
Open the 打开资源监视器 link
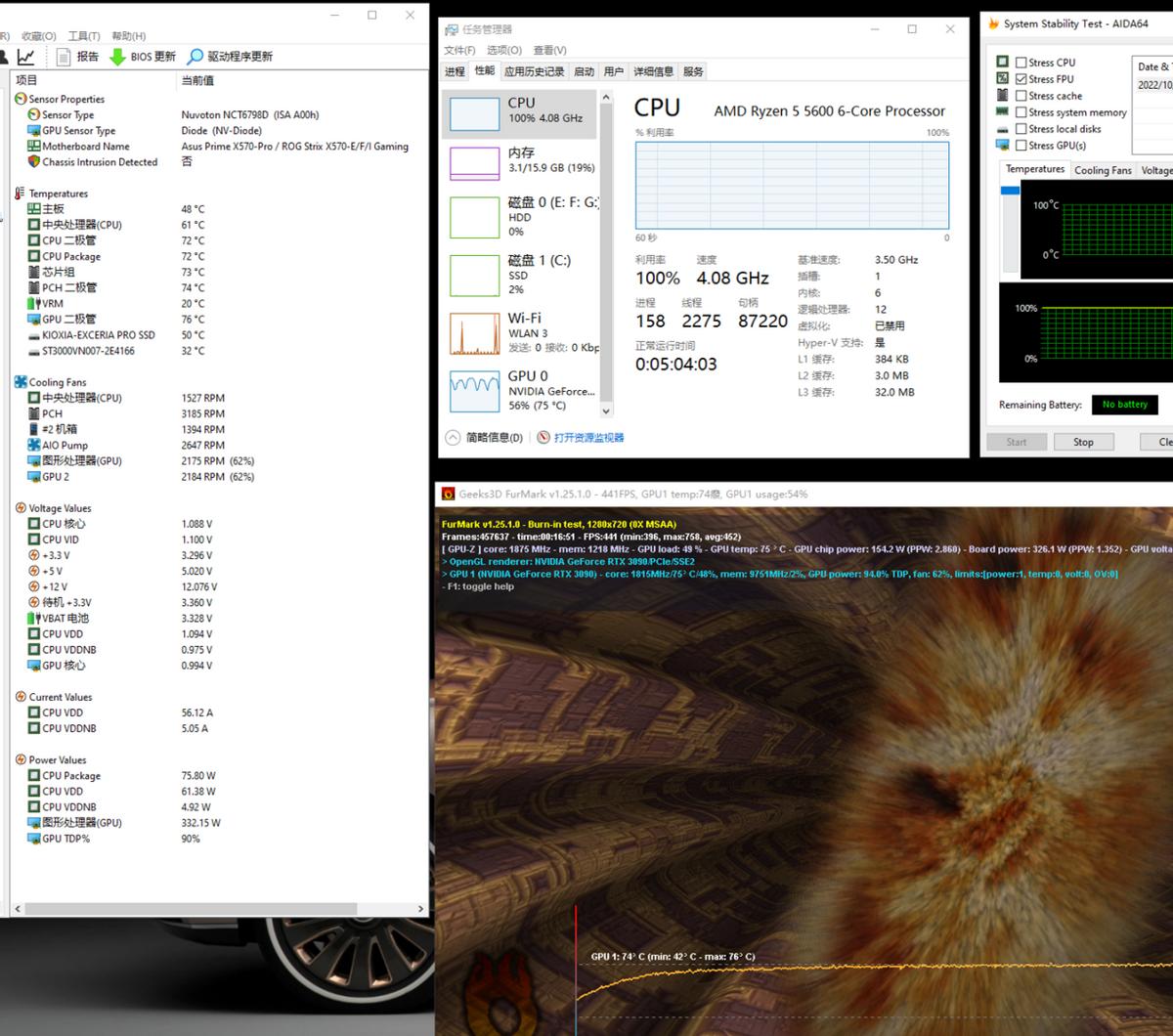[588, 438]
